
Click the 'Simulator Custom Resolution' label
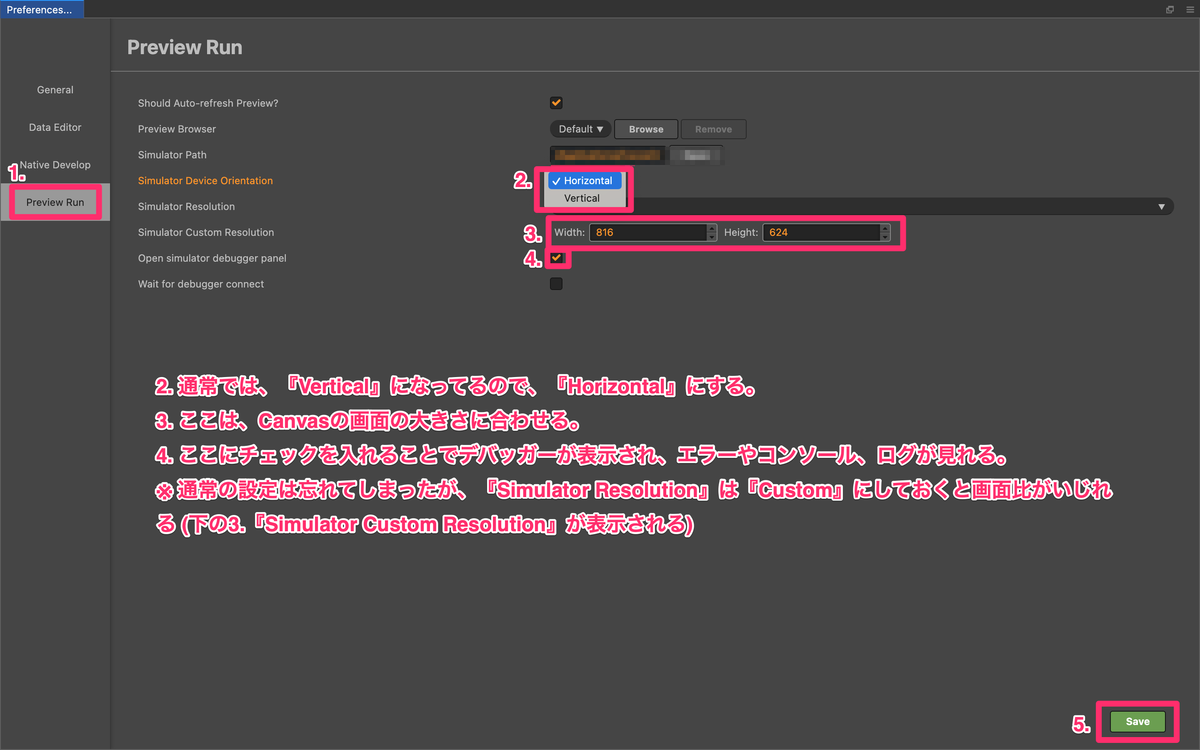coord(206,232)
